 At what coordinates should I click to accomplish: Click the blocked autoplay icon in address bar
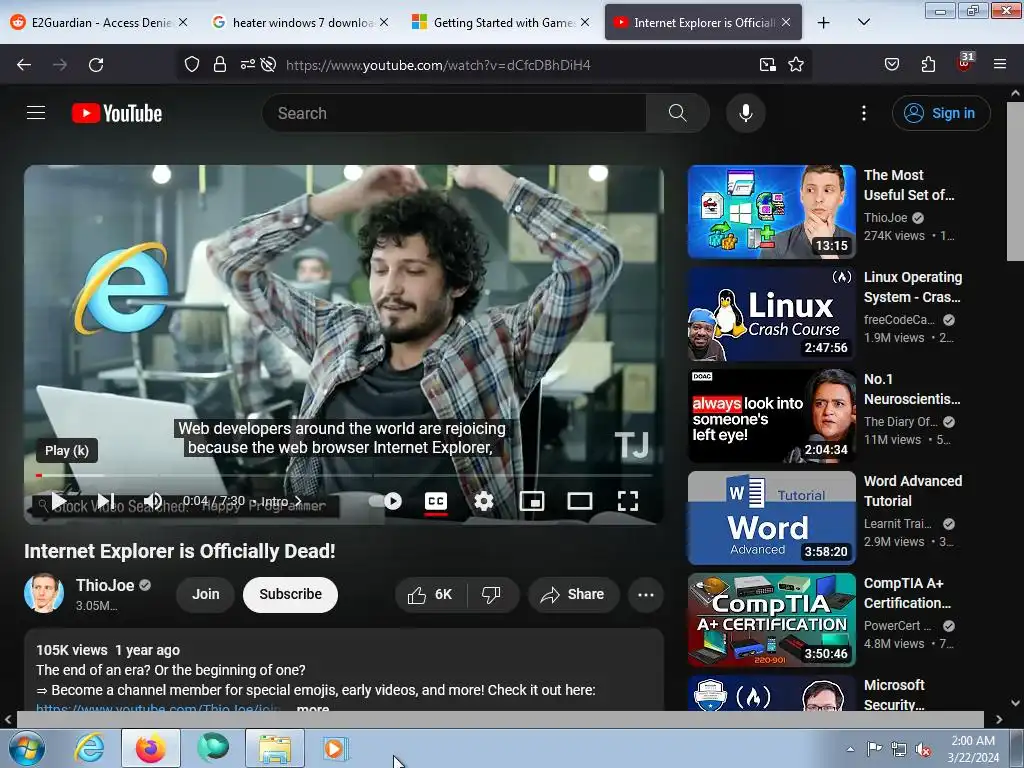coord(268,65)
